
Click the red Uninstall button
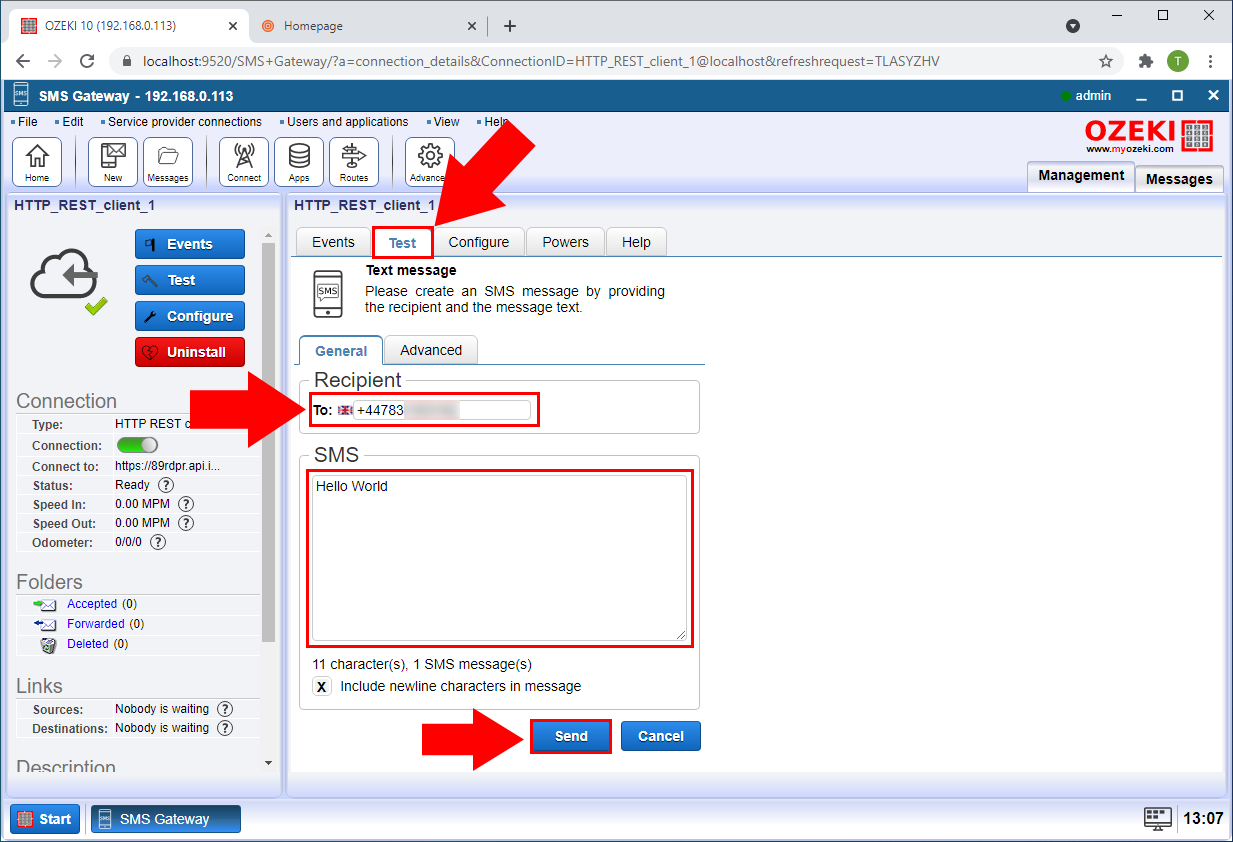click(x=190, y=352)
